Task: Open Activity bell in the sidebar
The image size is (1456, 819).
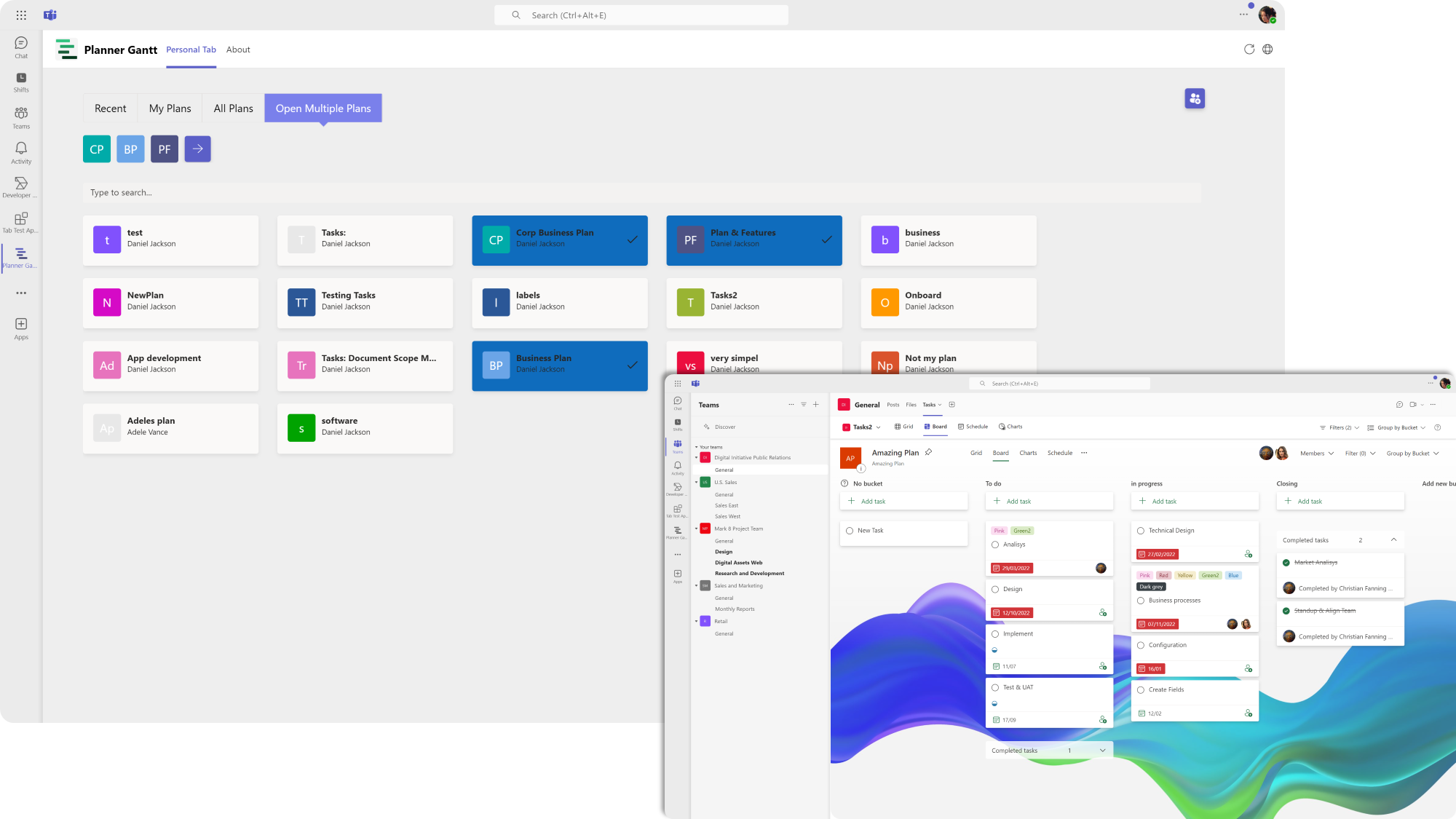Action: coord(21,153)
